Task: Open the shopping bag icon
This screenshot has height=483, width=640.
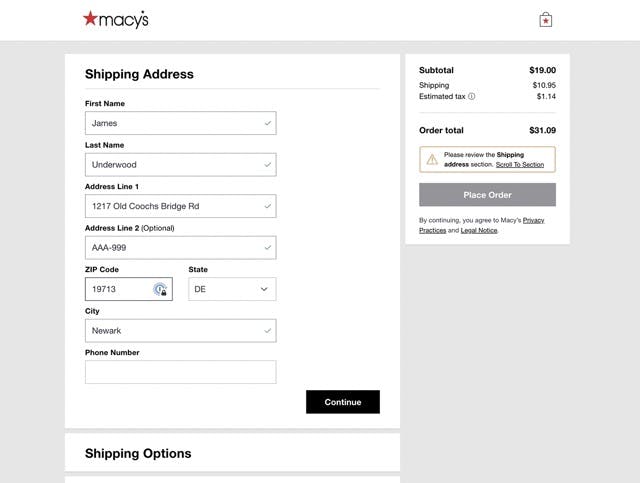Action: coord(545,20)
